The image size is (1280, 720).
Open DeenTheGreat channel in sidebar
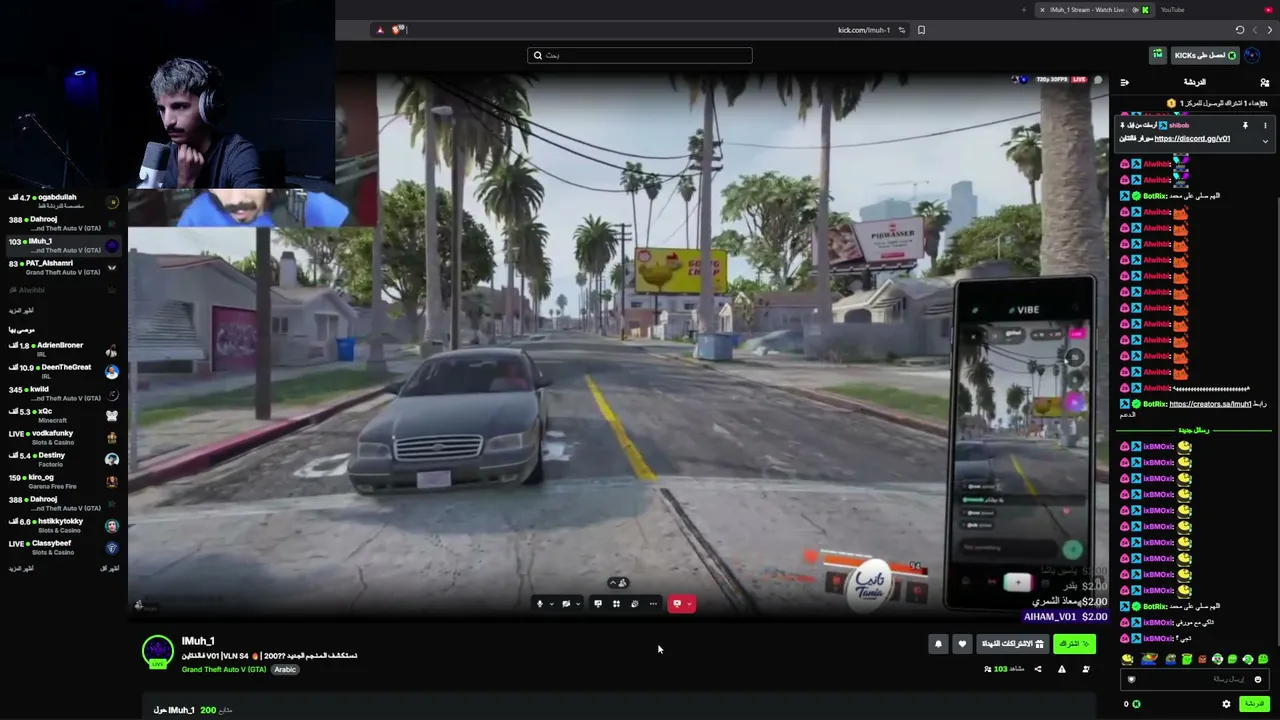pos(63,371)
